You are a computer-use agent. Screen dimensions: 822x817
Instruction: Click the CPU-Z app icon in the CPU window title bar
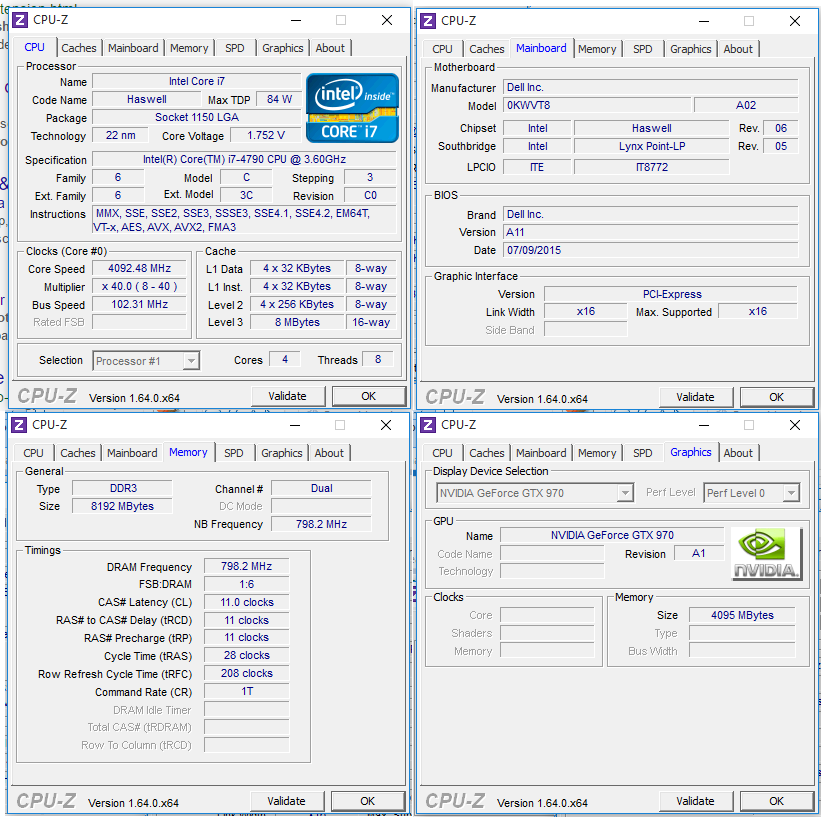[x=20, y=20]
